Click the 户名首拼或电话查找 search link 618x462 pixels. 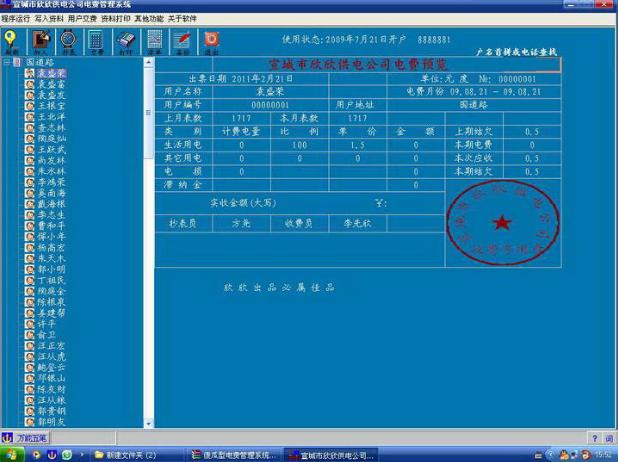pyautogui.click(x=516, y=50)
